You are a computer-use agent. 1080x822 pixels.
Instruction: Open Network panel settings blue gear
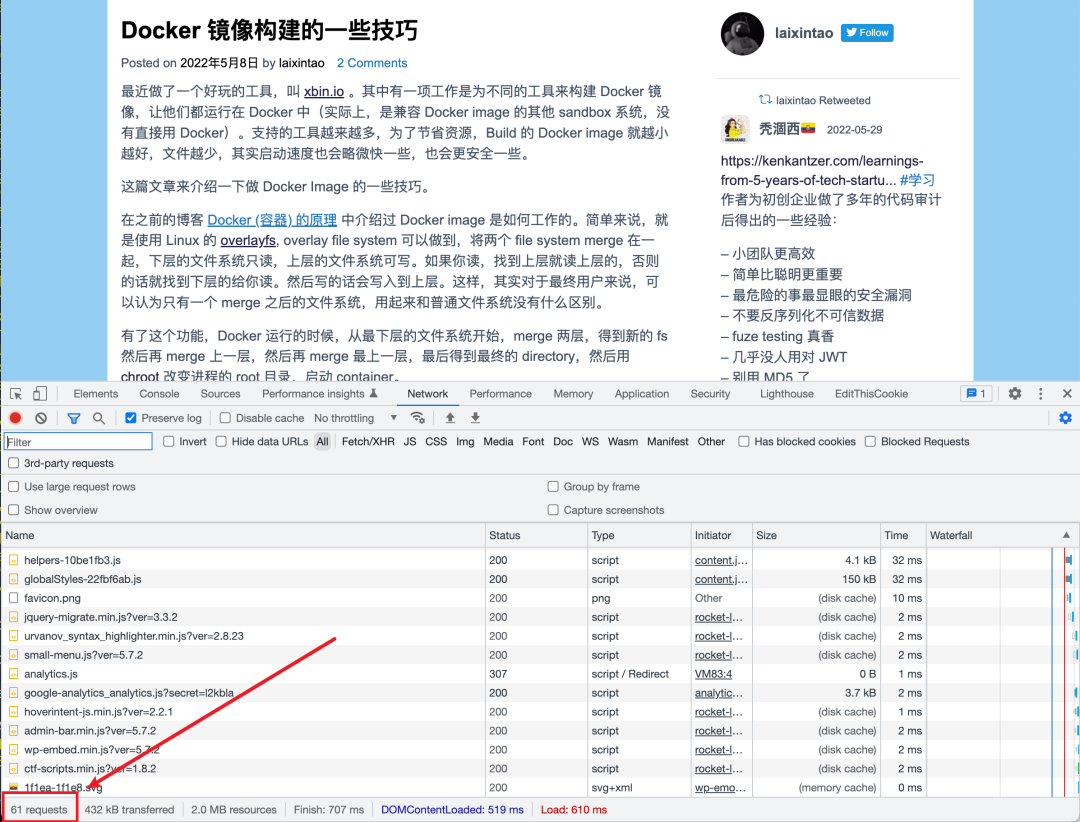coord(1065,418)
